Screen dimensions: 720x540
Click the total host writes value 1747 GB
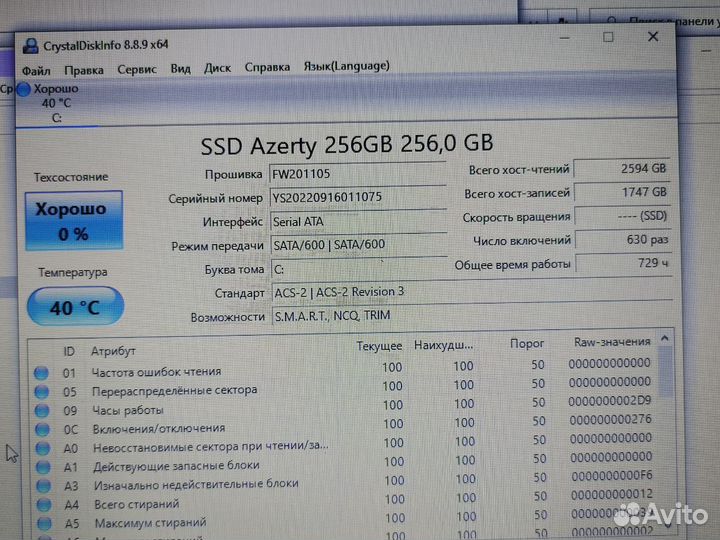coord(622,192)
